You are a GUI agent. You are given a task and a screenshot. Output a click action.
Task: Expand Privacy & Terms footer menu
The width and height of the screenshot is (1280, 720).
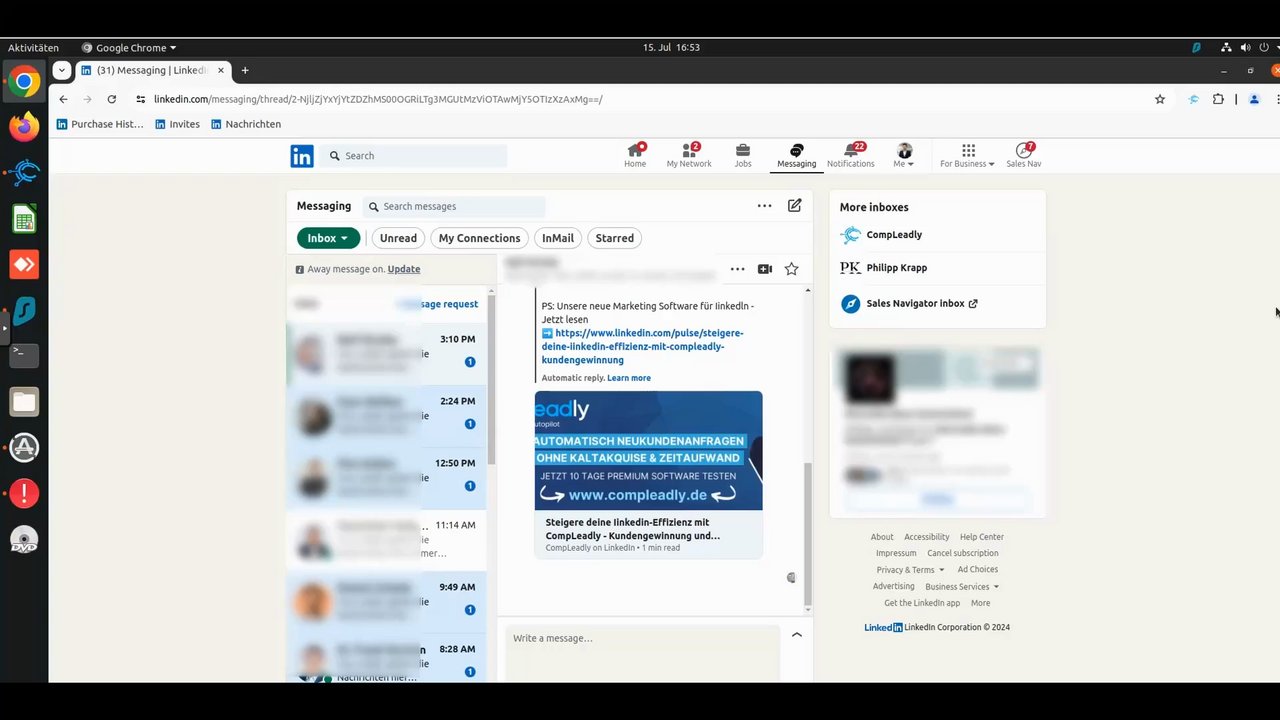point(910,570)
